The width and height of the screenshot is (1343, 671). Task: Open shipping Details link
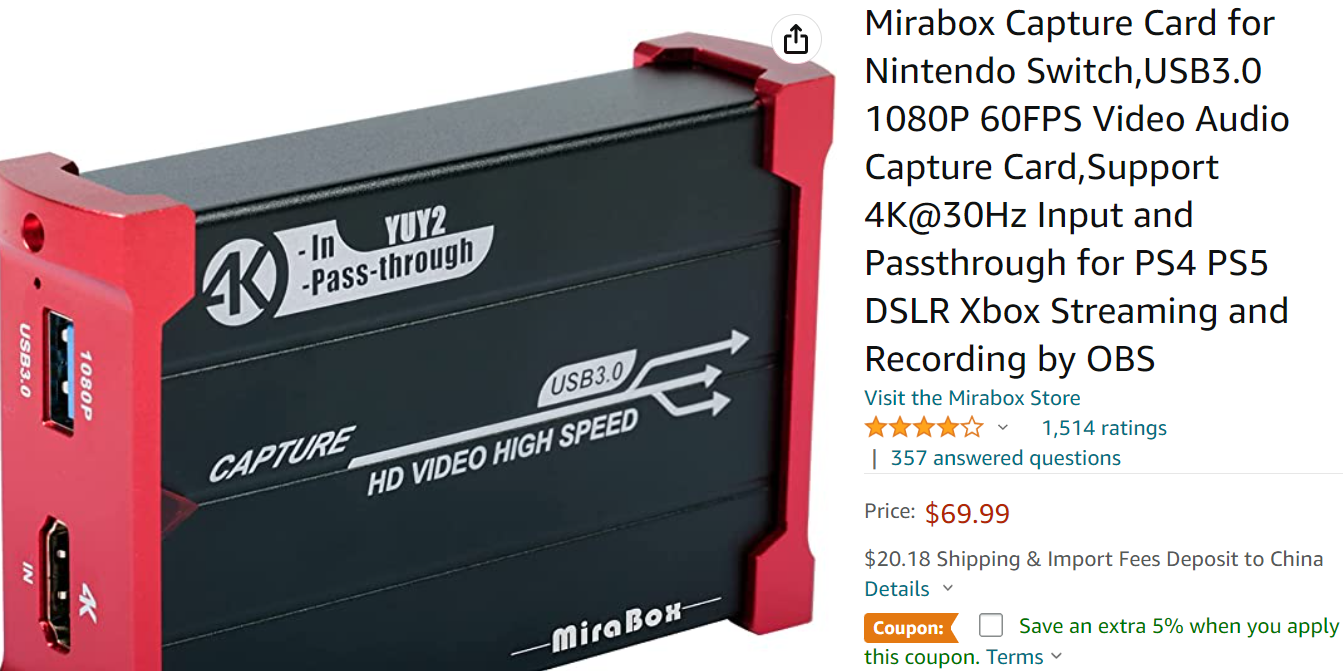(897, 589)
